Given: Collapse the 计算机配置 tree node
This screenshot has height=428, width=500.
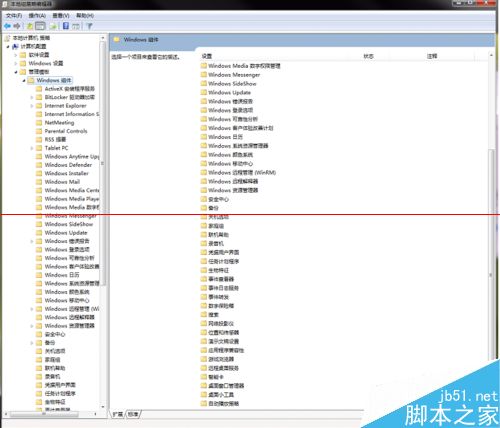Looking at the screenshot, I should pyautogui.click(x=8, y=46).
